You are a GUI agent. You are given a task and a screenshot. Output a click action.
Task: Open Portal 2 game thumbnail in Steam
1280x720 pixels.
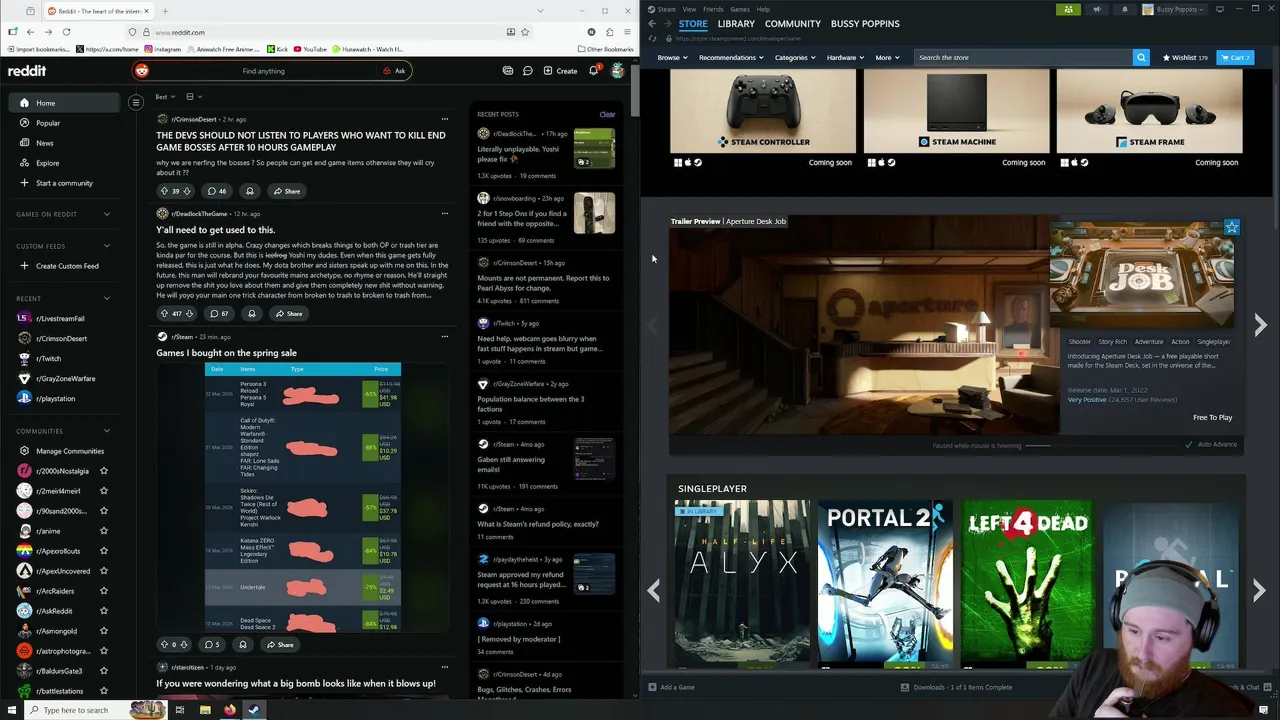(x=885, y=584)
